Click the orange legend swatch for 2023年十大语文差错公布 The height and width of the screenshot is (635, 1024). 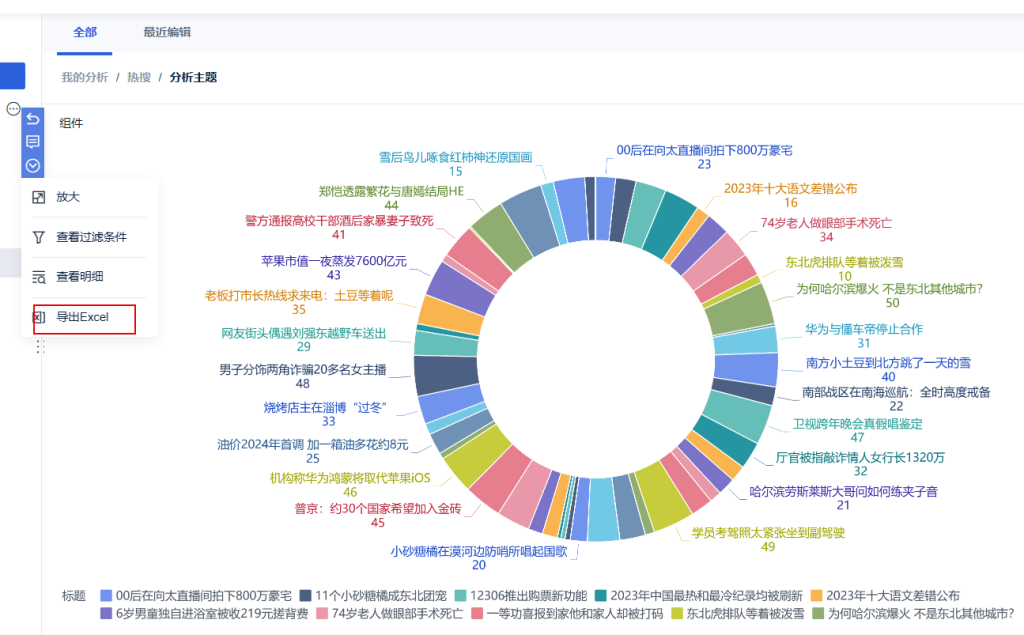(x=816, y=596)
